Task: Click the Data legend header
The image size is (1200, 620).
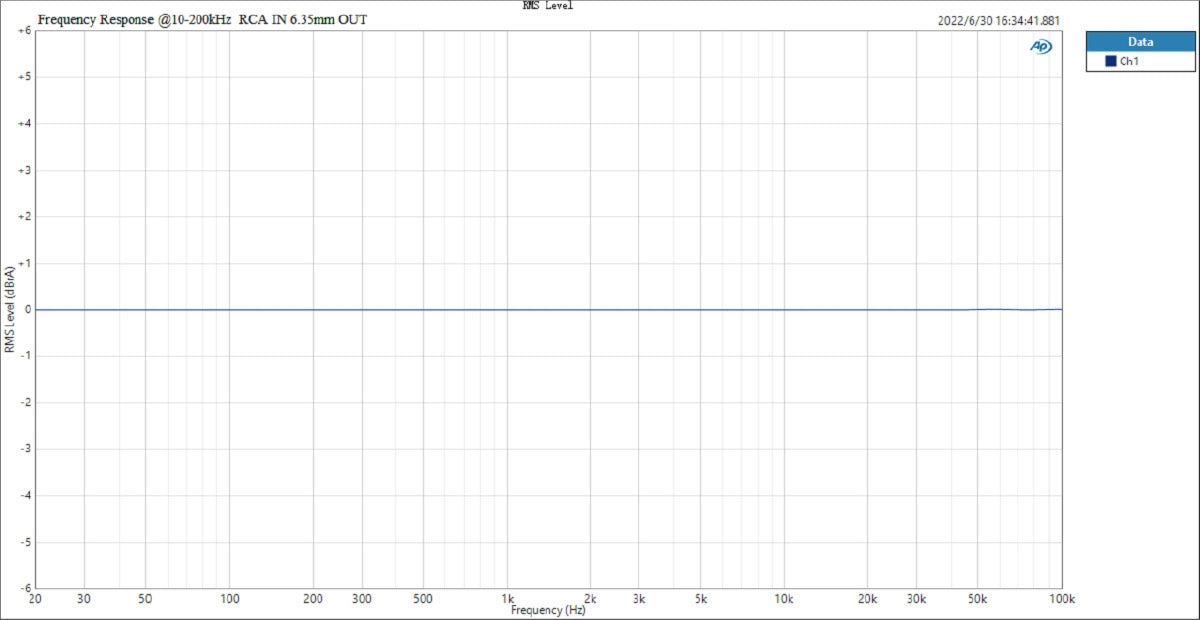Action: [x=1140, y=42]
